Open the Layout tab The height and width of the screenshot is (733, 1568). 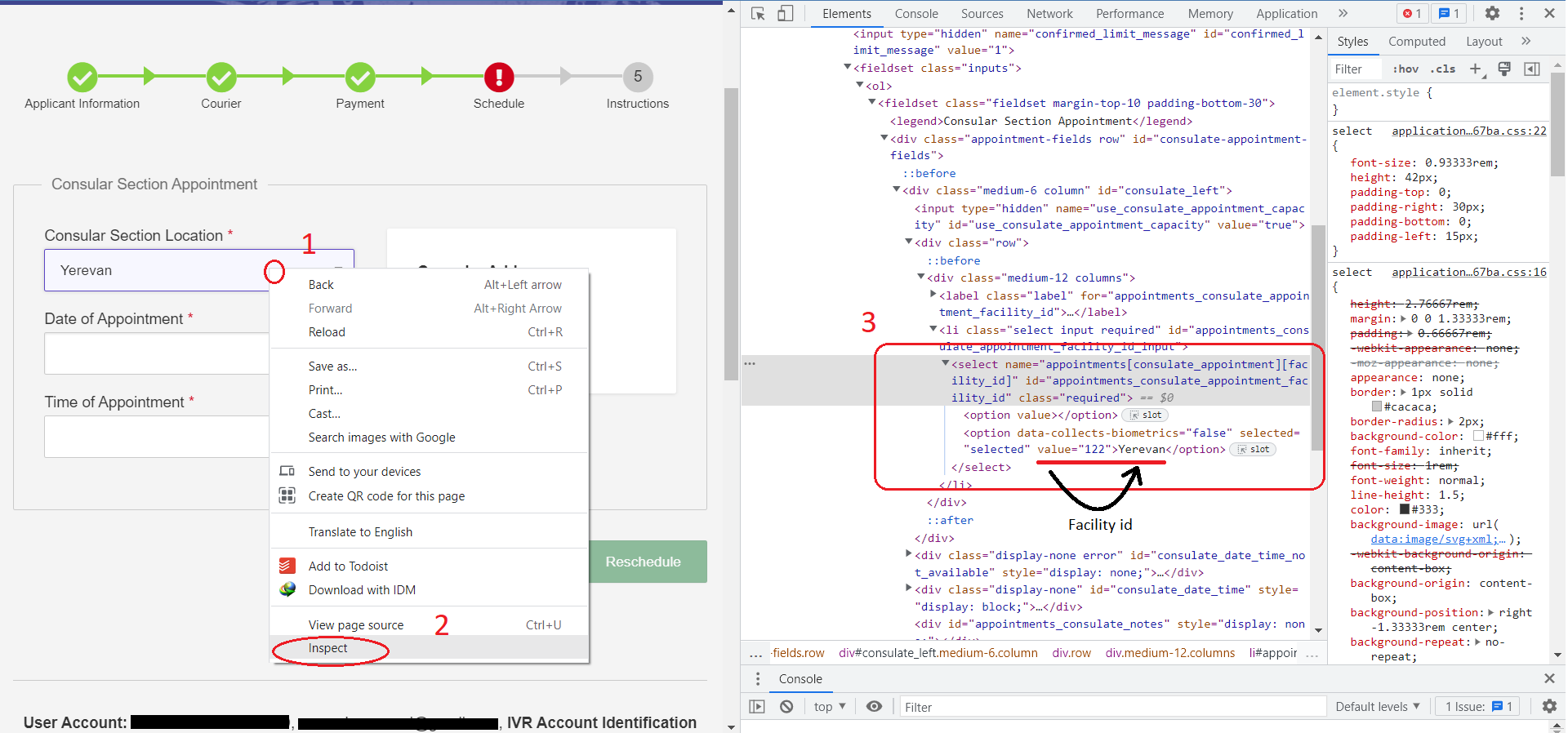1484,41
